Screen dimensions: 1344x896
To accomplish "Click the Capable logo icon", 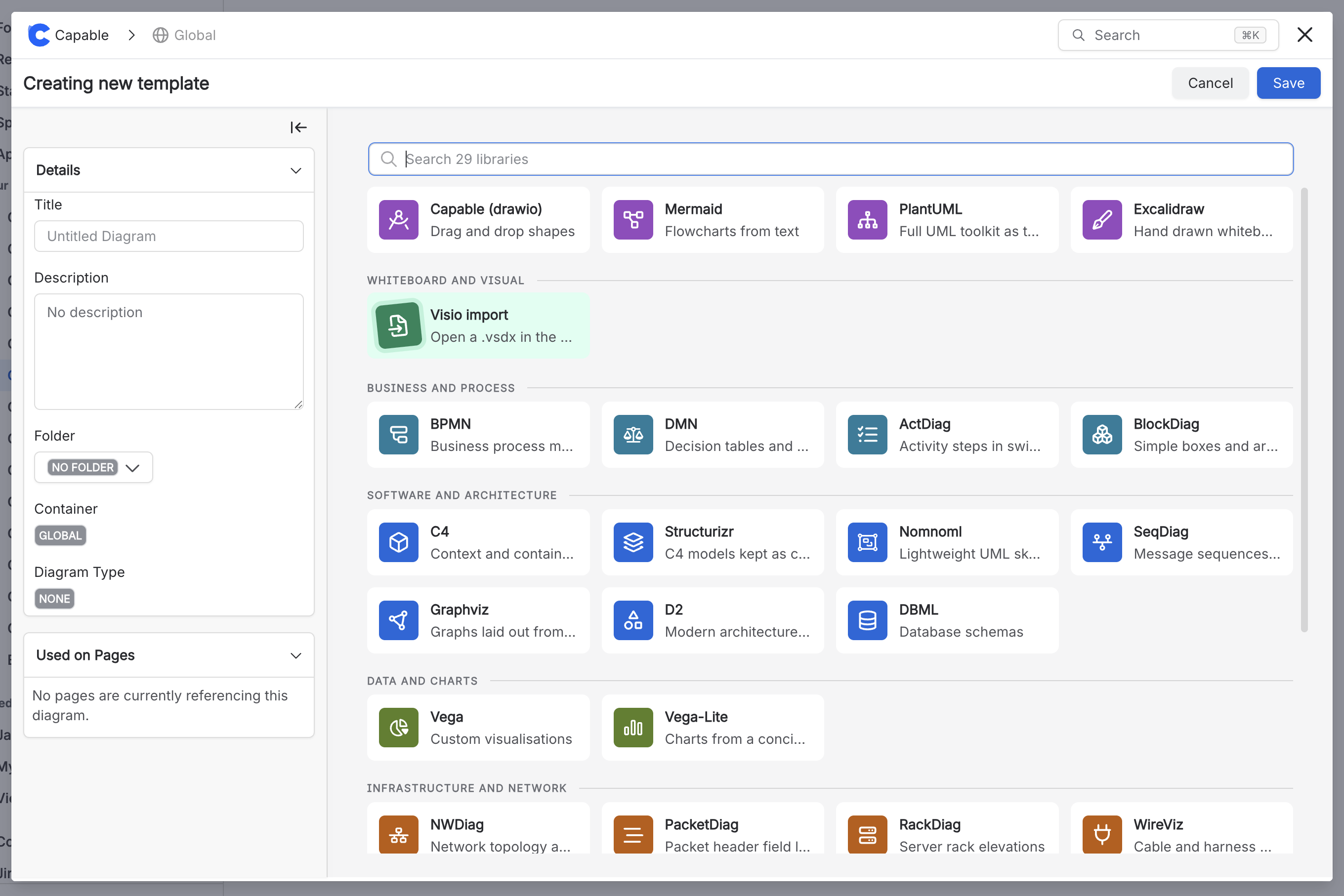I will coord(39,35).
